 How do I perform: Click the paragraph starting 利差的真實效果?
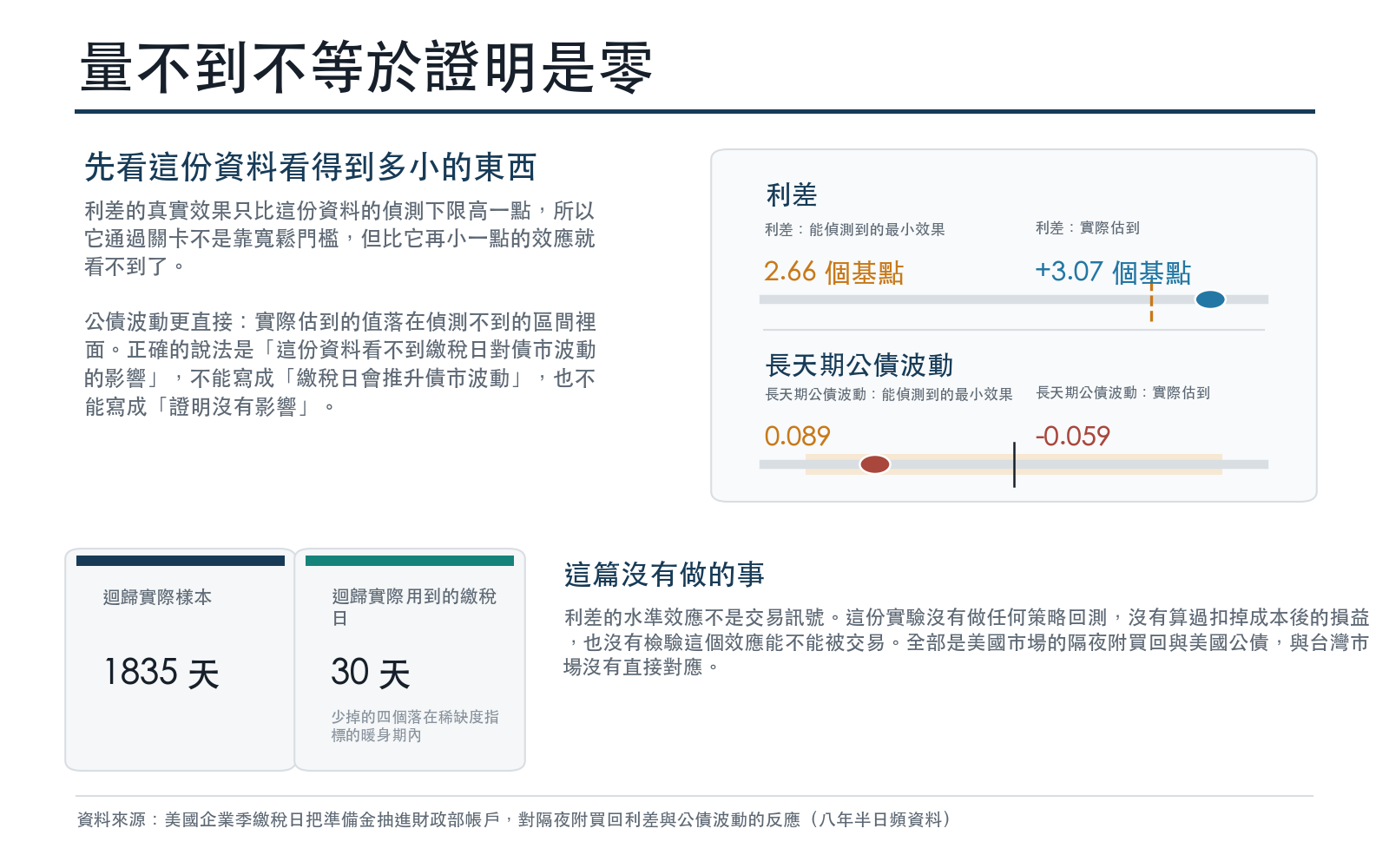tap(339, 238)
